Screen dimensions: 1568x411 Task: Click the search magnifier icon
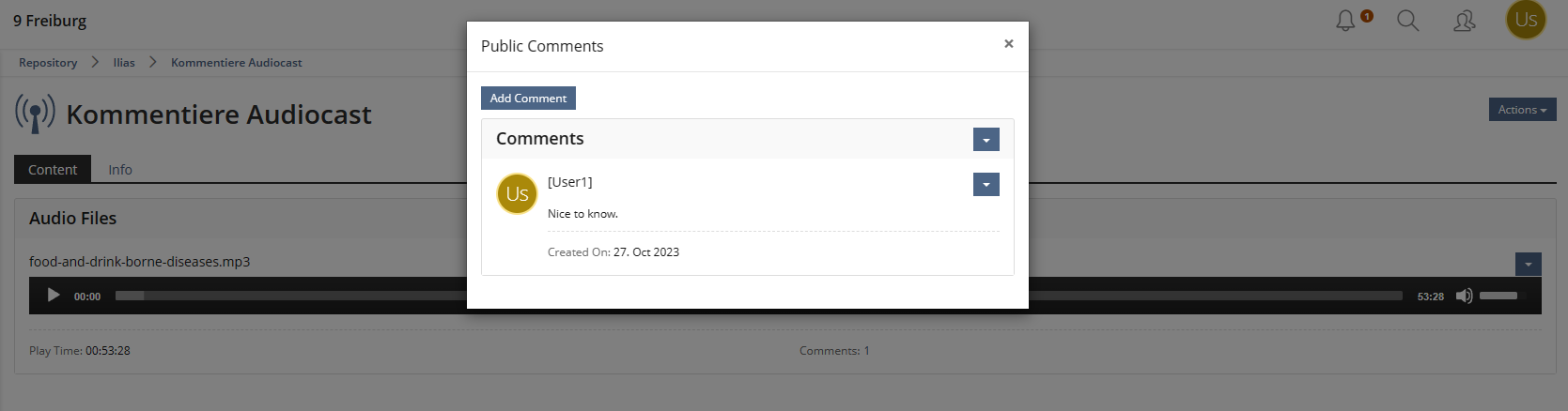click(1407, 21)
